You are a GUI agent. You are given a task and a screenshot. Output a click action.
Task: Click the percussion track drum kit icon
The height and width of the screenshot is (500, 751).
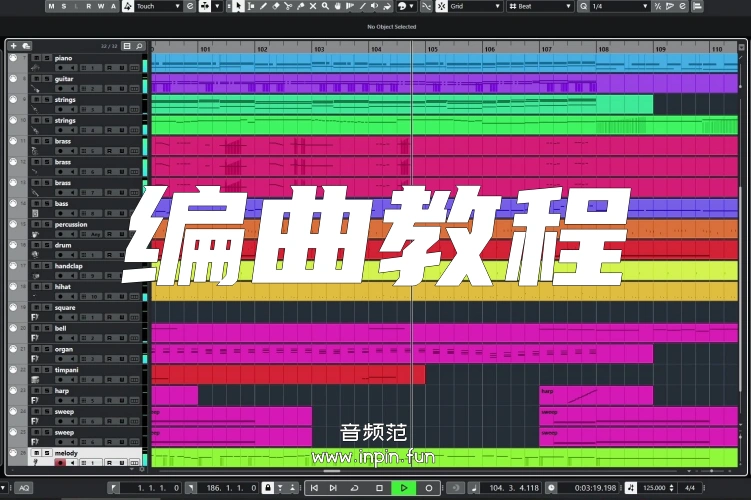point(35,234)
